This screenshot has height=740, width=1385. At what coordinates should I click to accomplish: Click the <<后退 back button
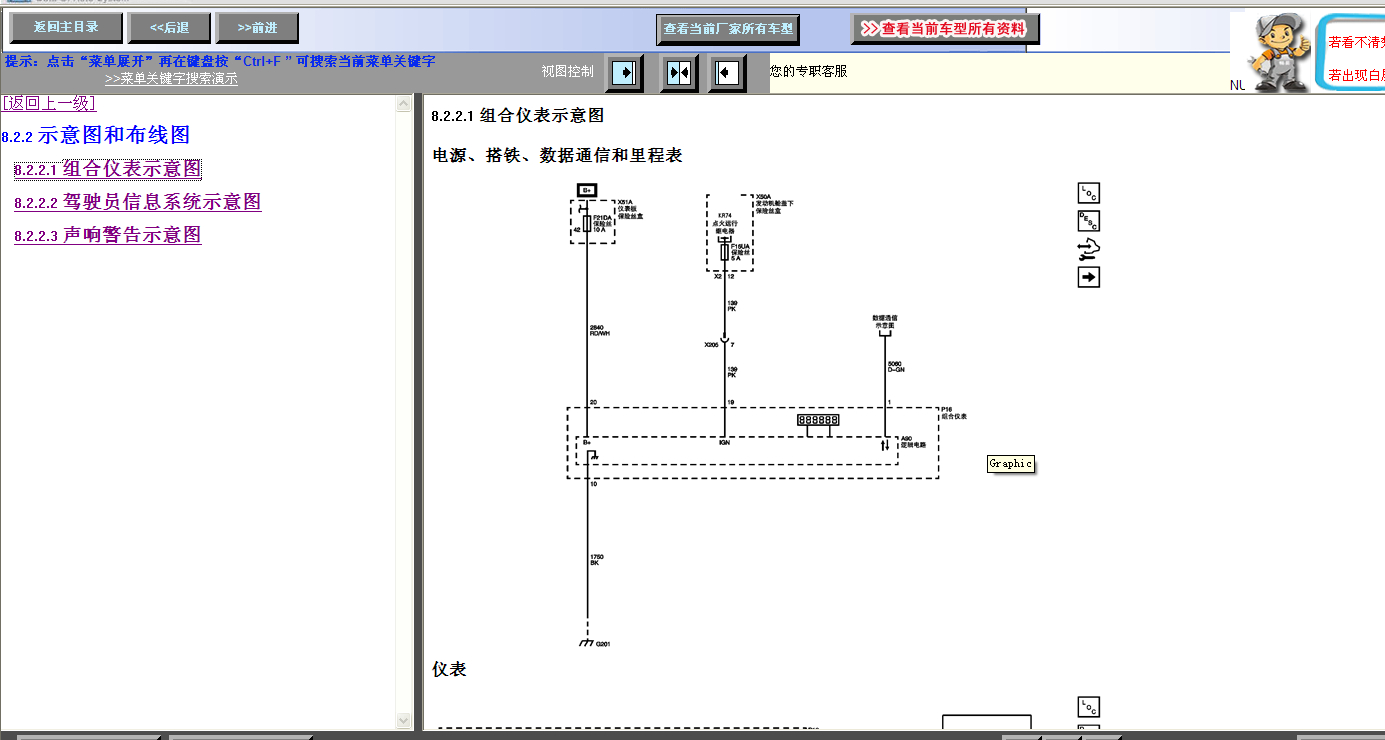(x=169, y=27)
